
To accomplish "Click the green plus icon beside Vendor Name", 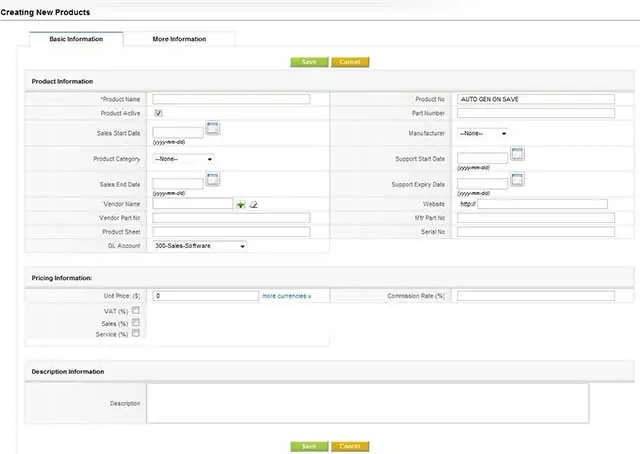I will click(240, 205).
